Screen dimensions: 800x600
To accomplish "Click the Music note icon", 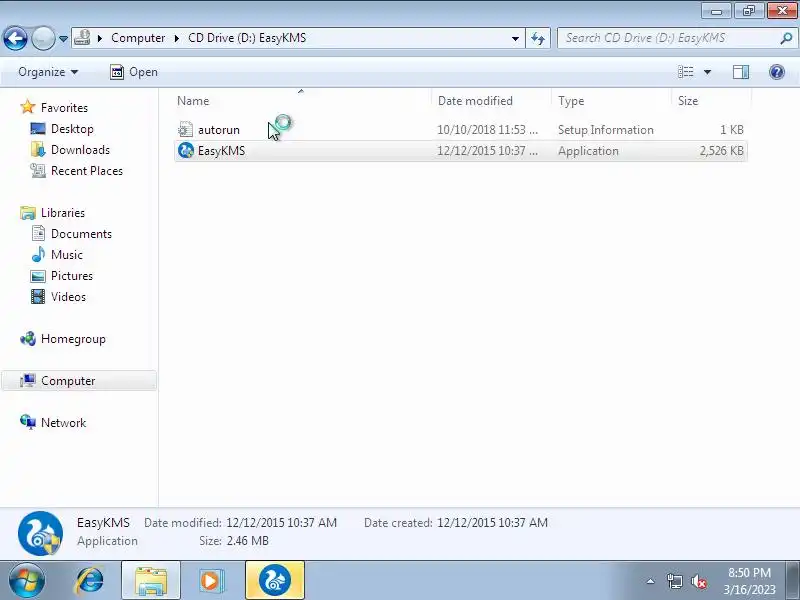I will (x=38, y=255).
